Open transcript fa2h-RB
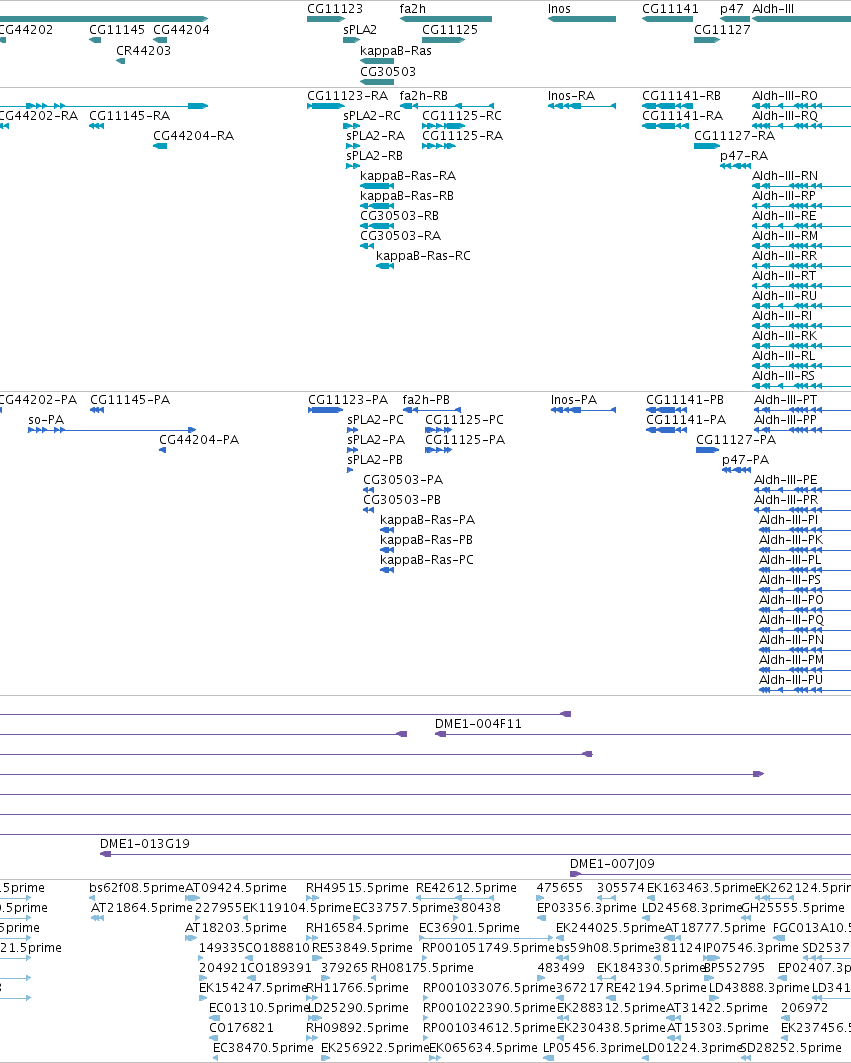 [423, 96]
